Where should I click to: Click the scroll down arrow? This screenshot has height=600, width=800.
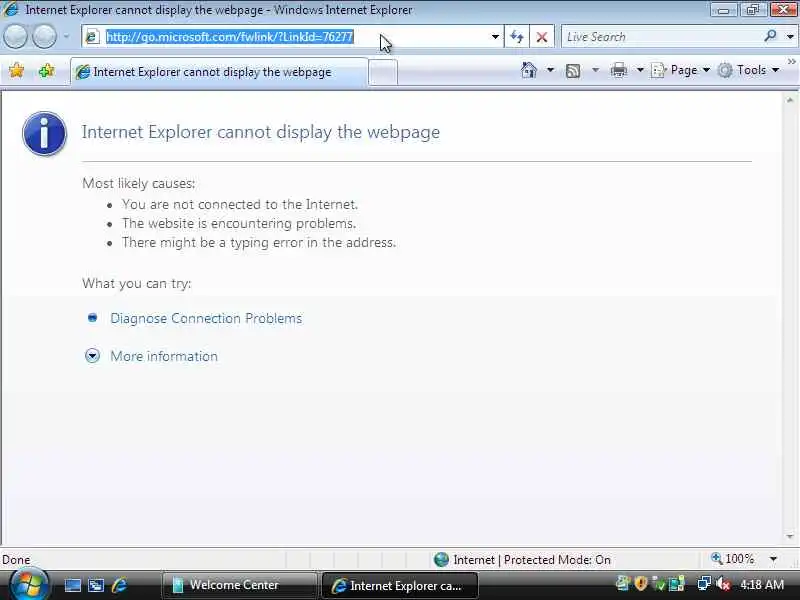click(790, 536)
